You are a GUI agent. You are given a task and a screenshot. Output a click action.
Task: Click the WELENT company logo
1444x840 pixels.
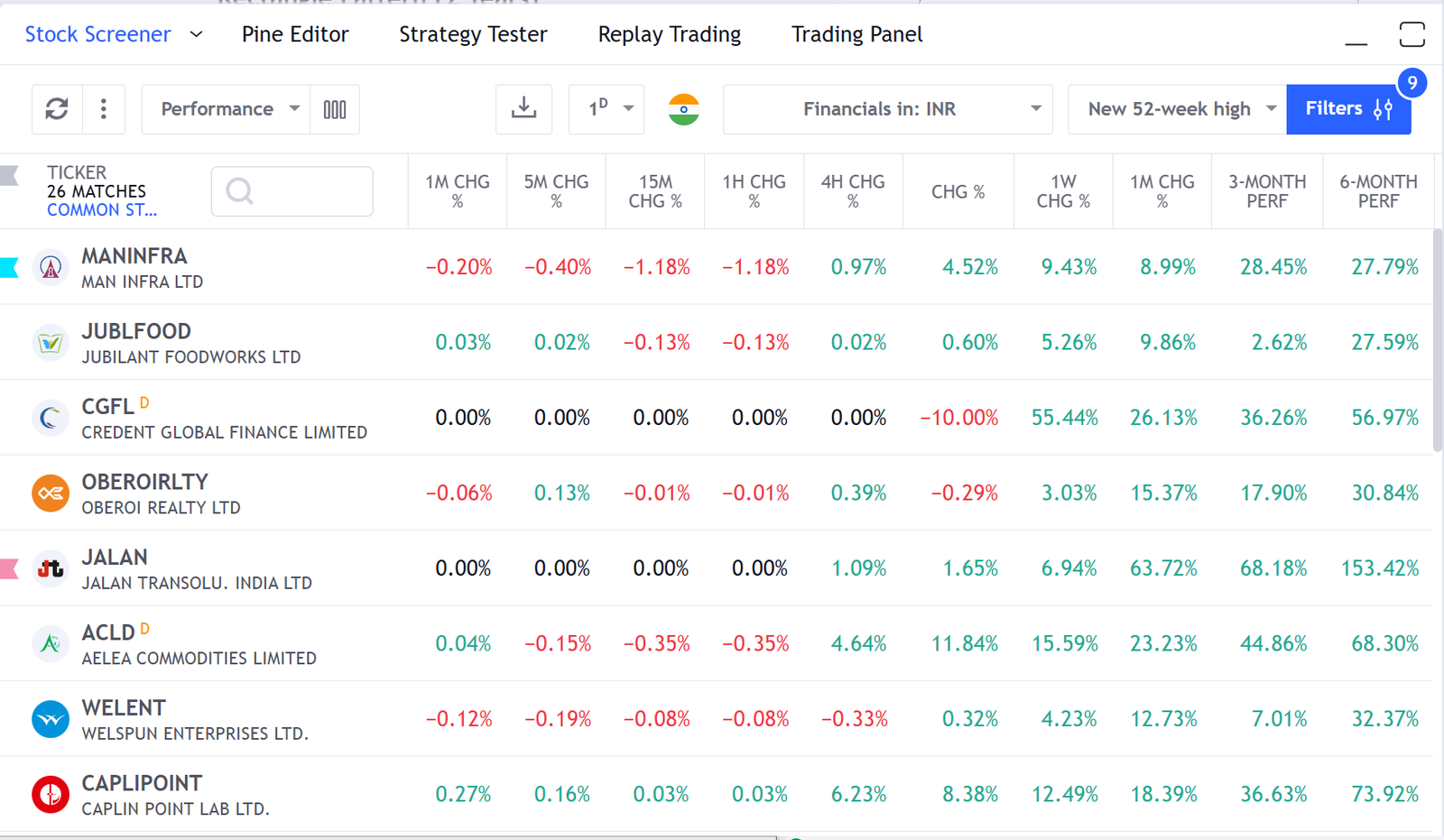(51, 718)
